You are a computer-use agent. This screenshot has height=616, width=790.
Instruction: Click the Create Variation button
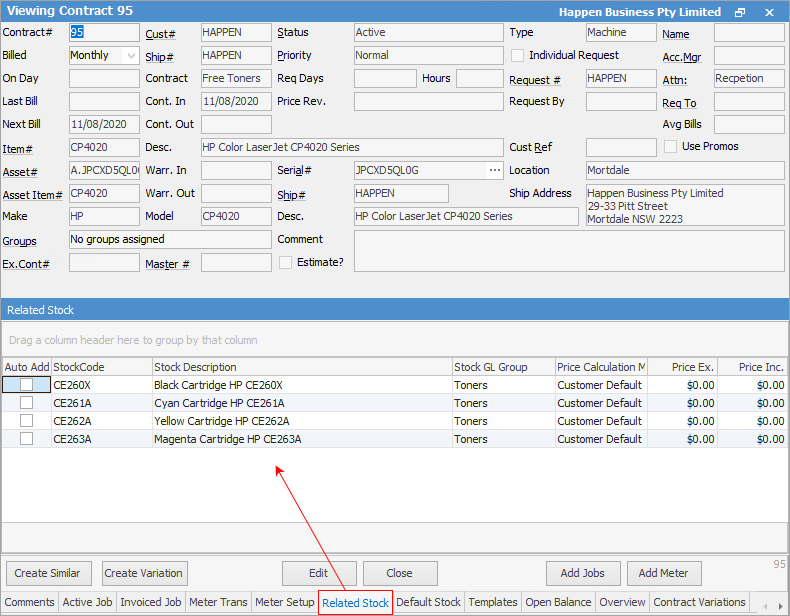pyautogui.click(x=143, y=574)
